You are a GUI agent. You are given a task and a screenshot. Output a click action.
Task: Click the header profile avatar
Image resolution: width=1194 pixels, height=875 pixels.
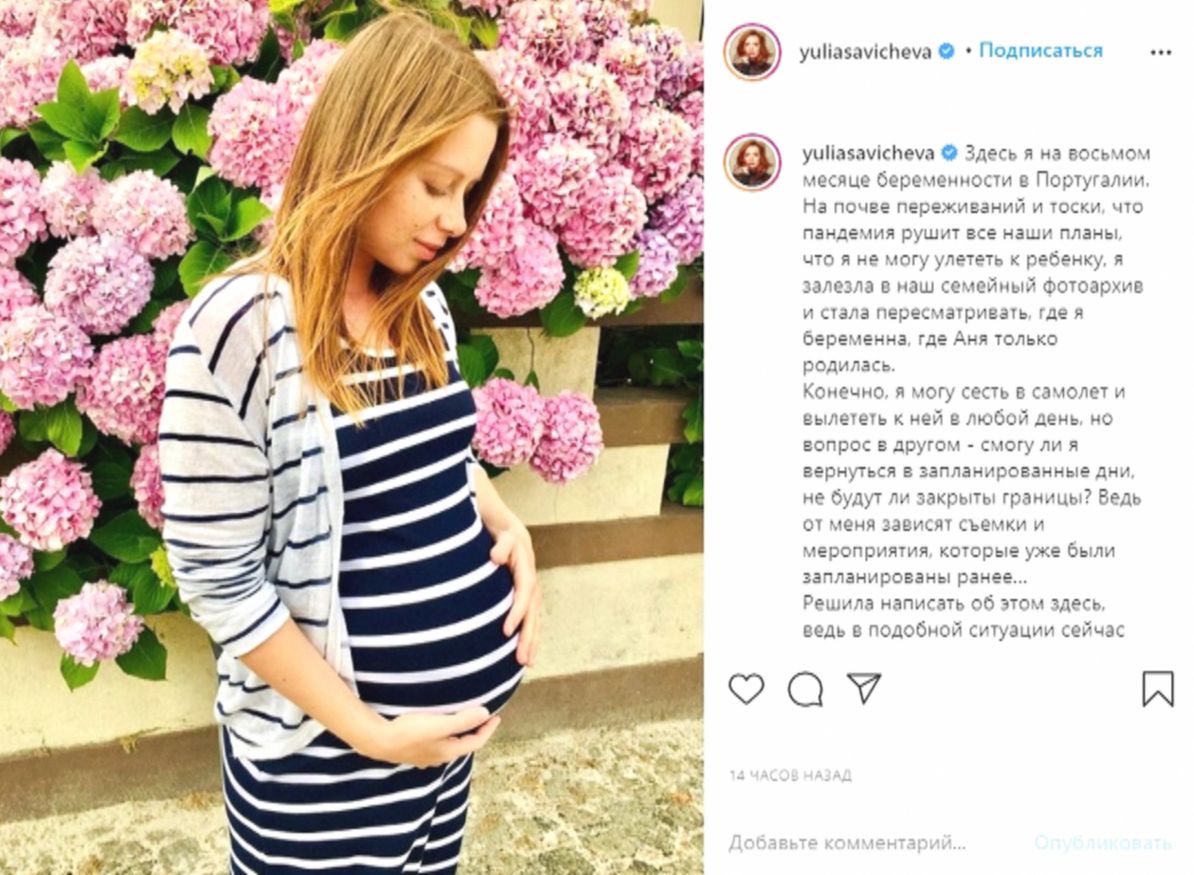(752, 52)
